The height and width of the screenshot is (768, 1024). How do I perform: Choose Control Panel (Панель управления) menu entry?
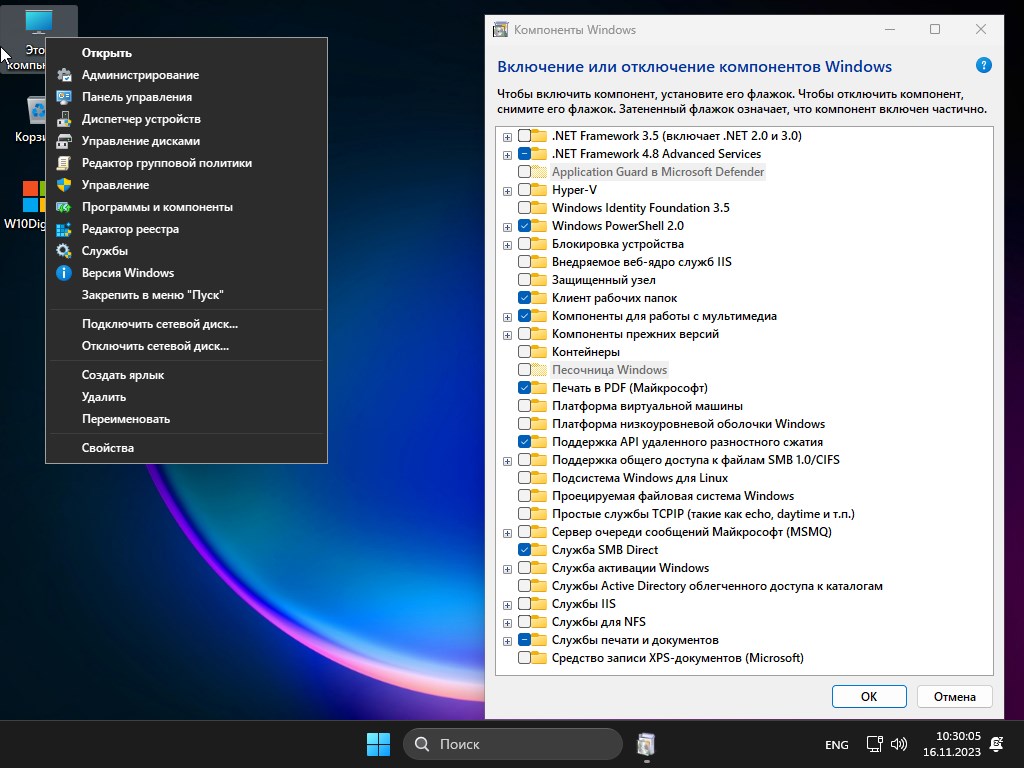137,97
